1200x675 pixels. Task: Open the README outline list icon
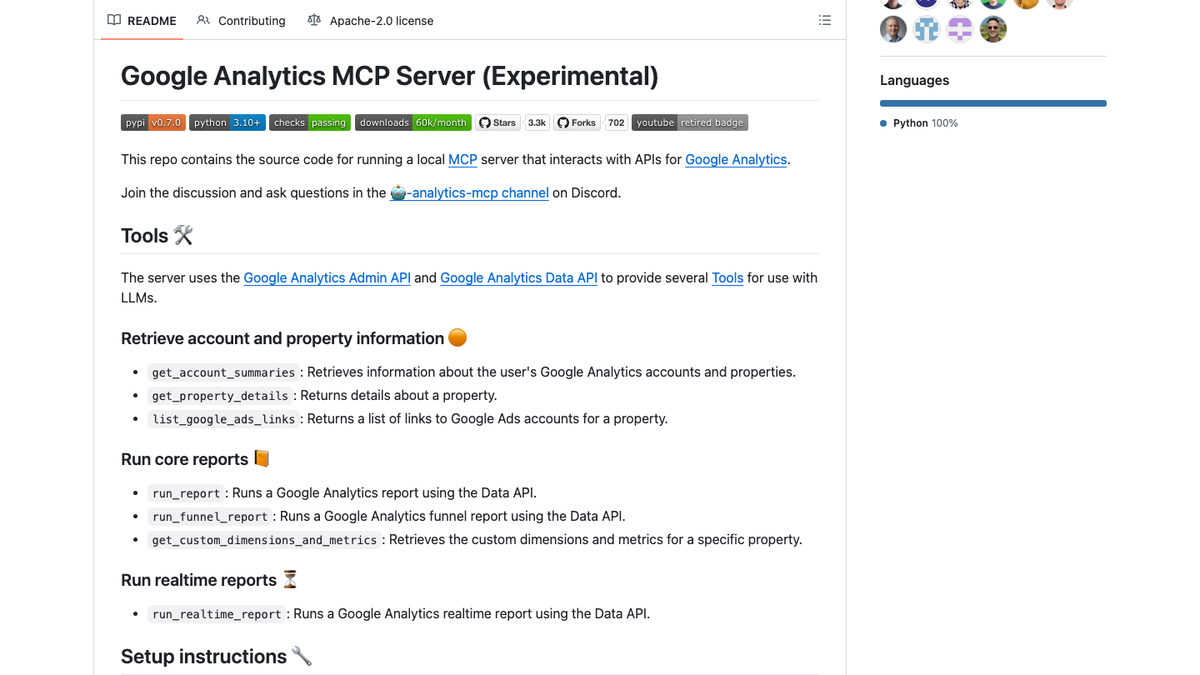tap(825, 20)
